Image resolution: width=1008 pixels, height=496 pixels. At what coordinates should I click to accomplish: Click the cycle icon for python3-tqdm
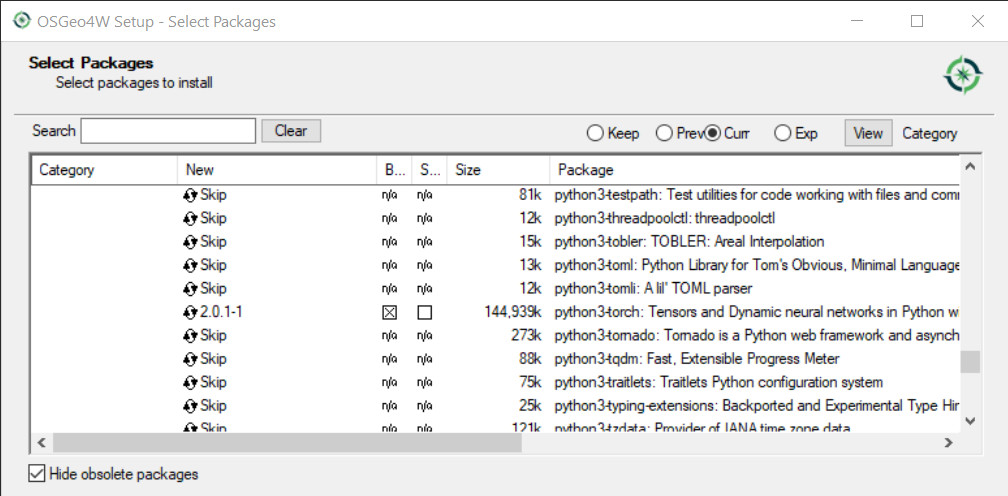pos(190,359)
